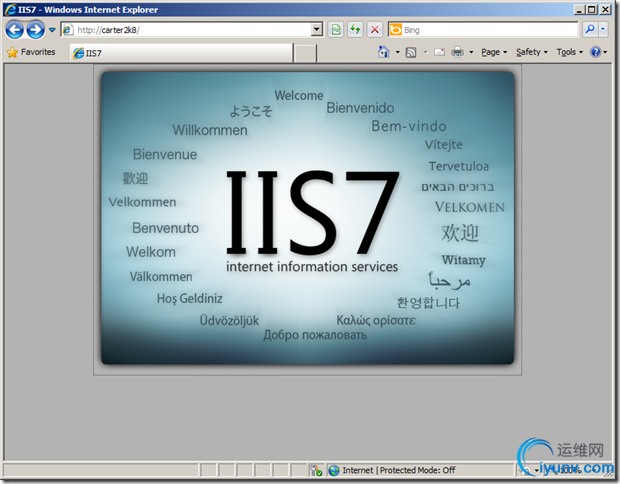The width and height of the screenshot is (620, 484).
Task: Refresh the page with green arrows icon
Action: 355,30
